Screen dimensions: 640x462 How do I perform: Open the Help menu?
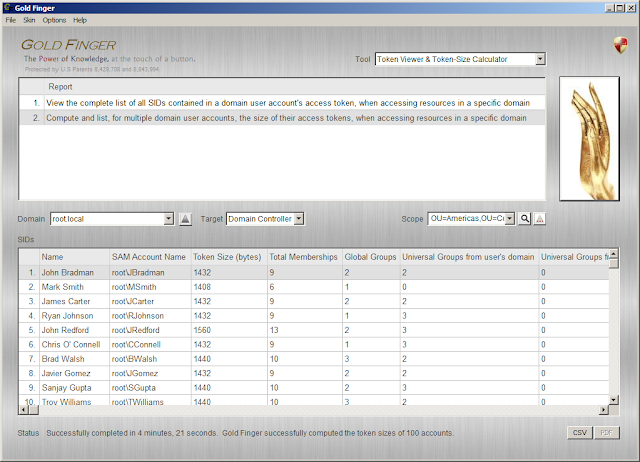tap(80, 20)
